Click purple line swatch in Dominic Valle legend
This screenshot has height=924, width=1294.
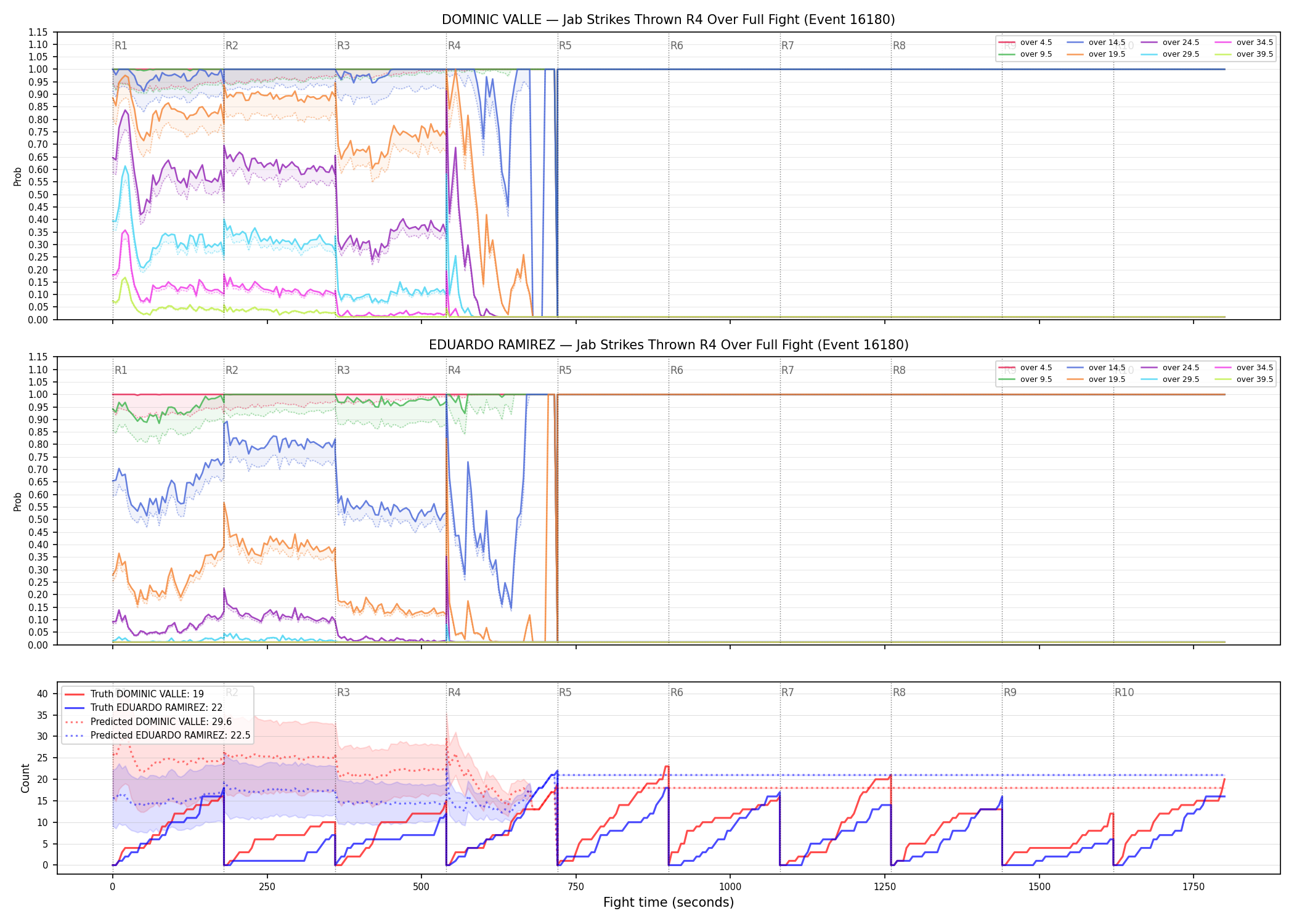(1149, 43)
